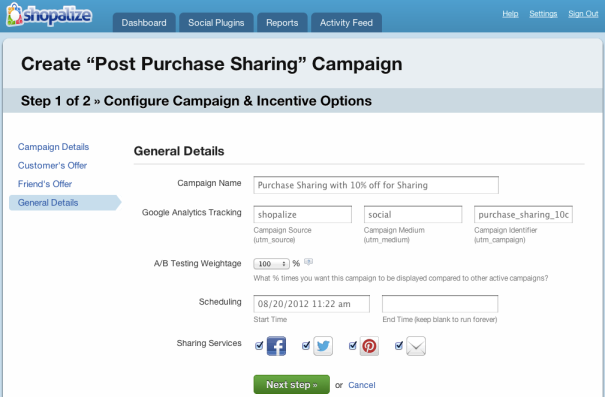Select the Facebook sharing icon

(x=276, y=346)
